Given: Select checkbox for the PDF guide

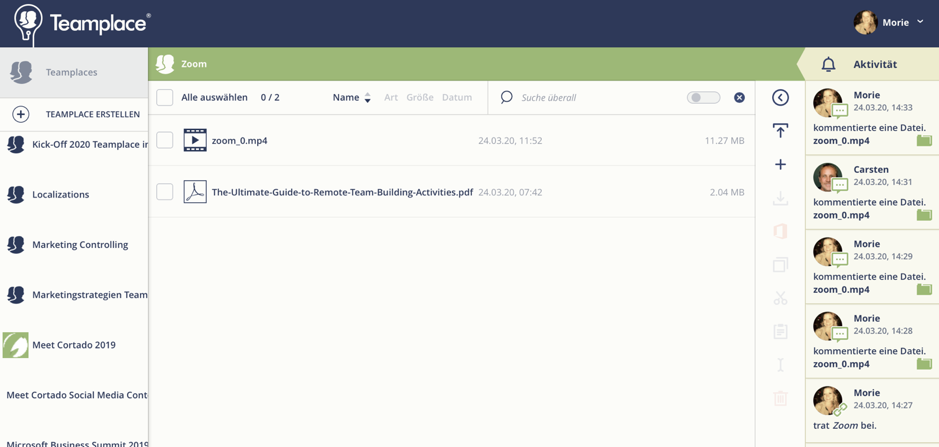Looking at the screenshot, I should 165,192.
